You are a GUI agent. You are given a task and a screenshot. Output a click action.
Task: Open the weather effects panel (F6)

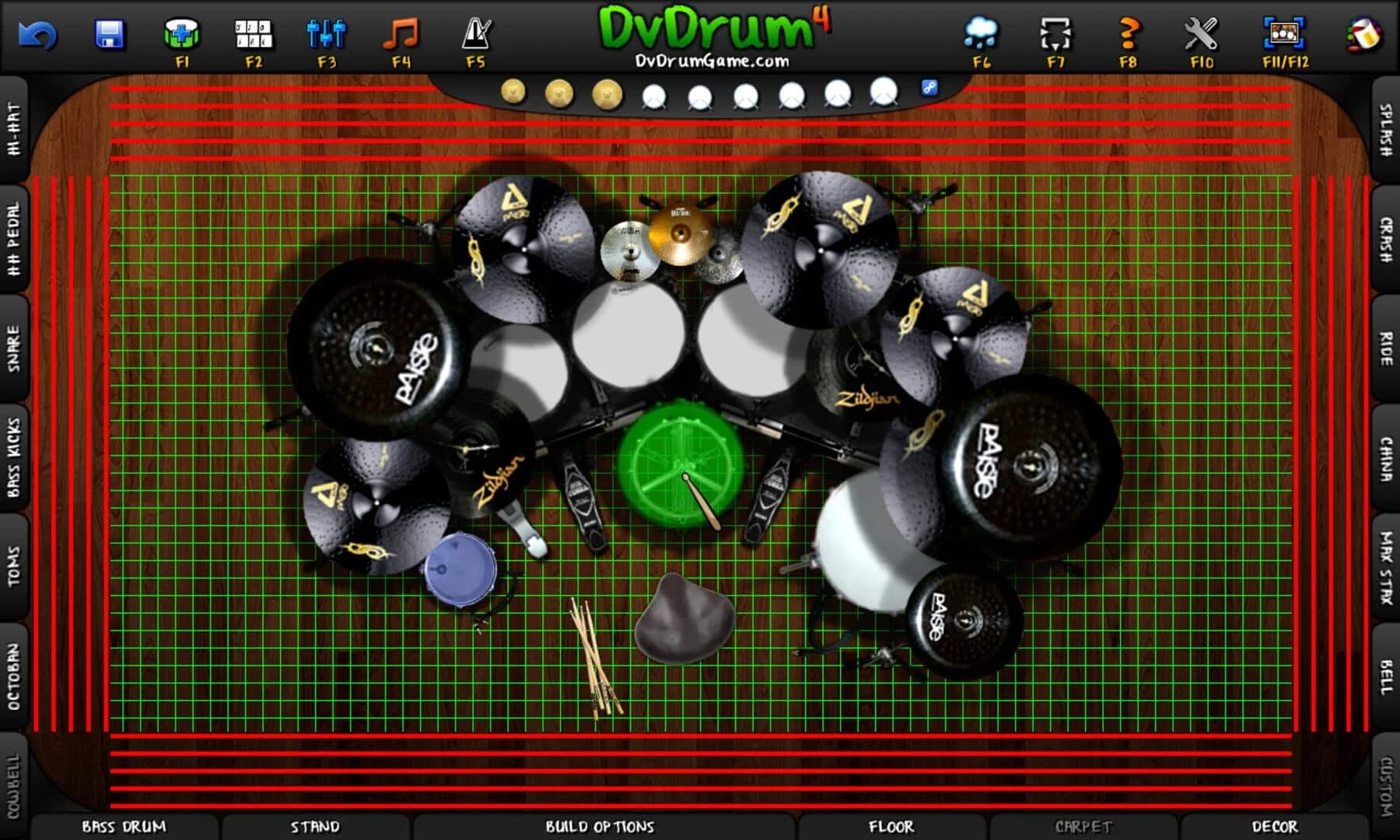tap(982, 33)
